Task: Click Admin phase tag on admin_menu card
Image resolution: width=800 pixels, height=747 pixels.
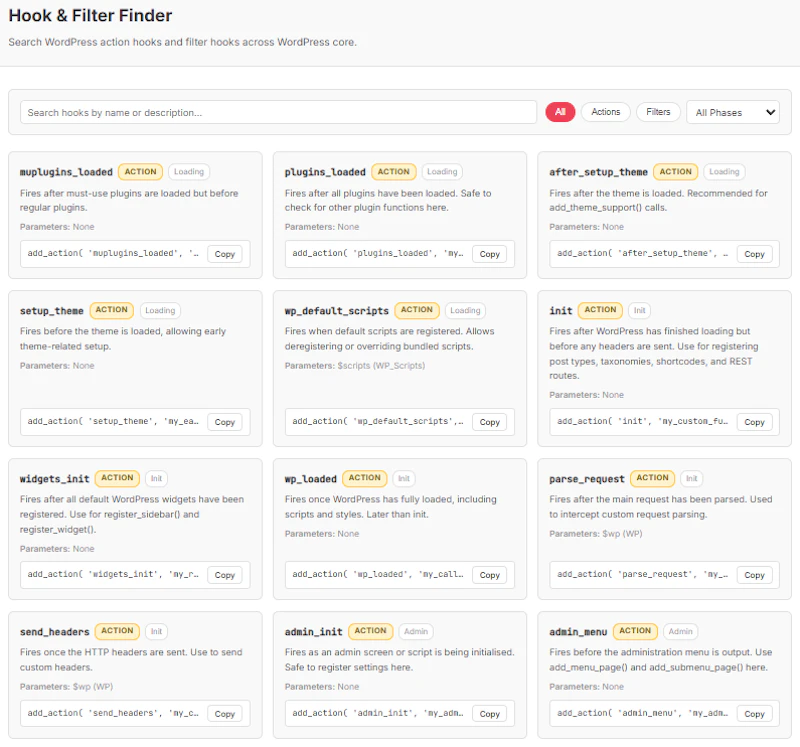Action: click(681, 631)
